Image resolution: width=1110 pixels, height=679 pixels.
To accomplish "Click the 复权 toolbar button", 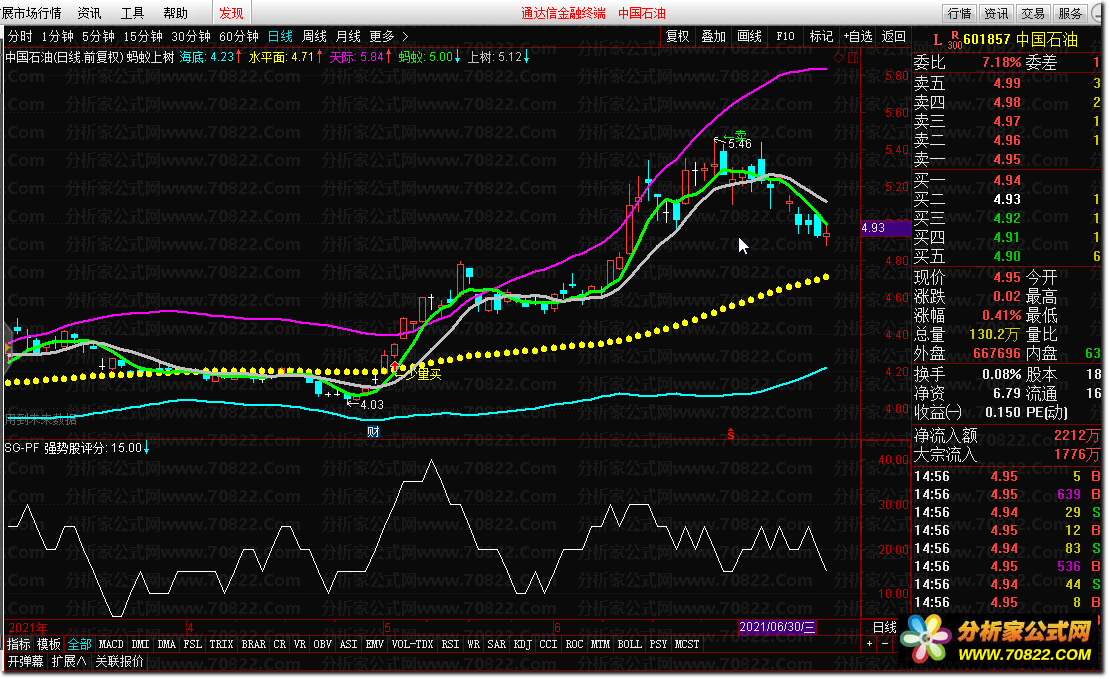I will tap(677, 36).
